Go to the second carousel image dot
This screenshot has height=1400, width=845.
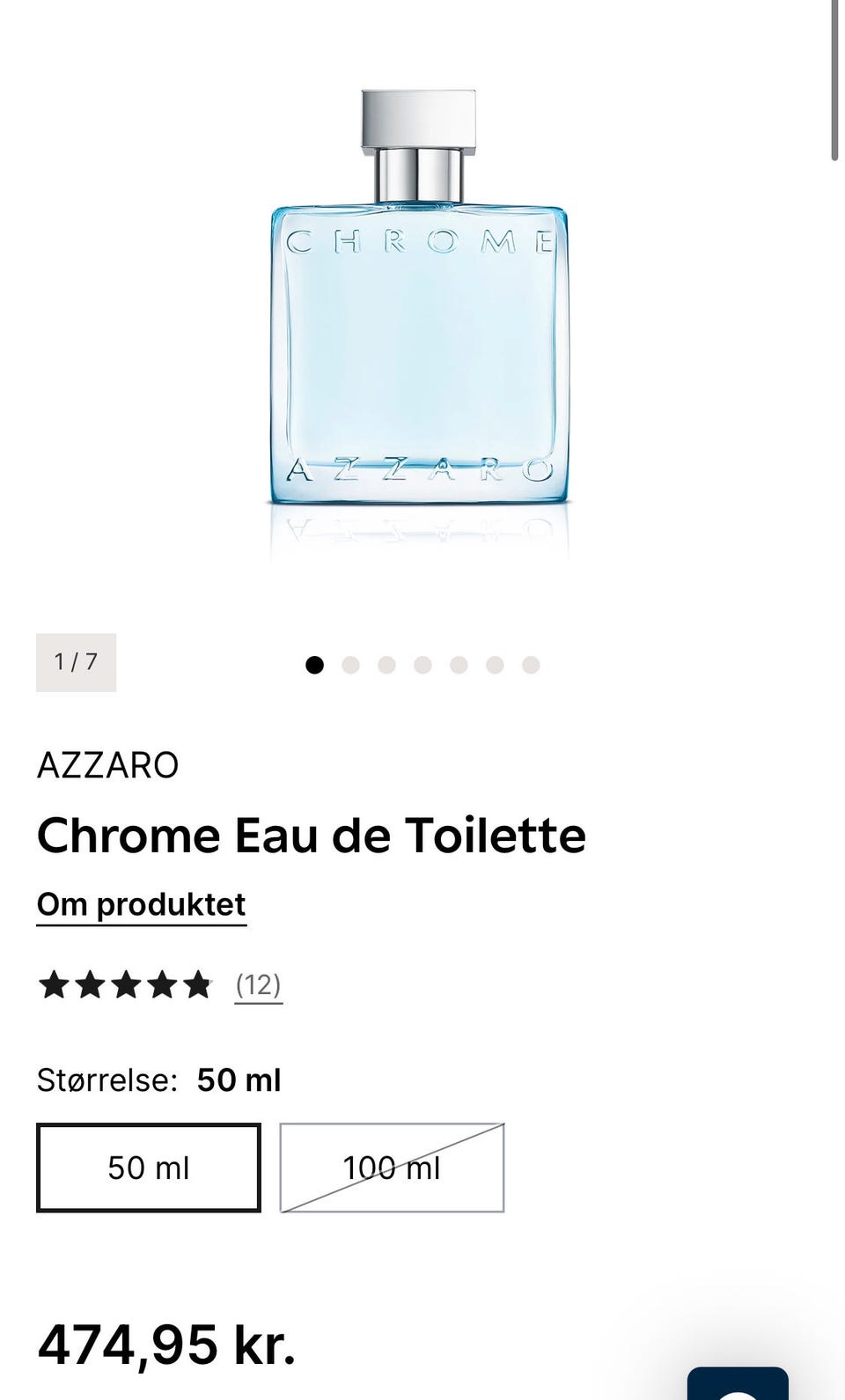(x=350, y=665)
